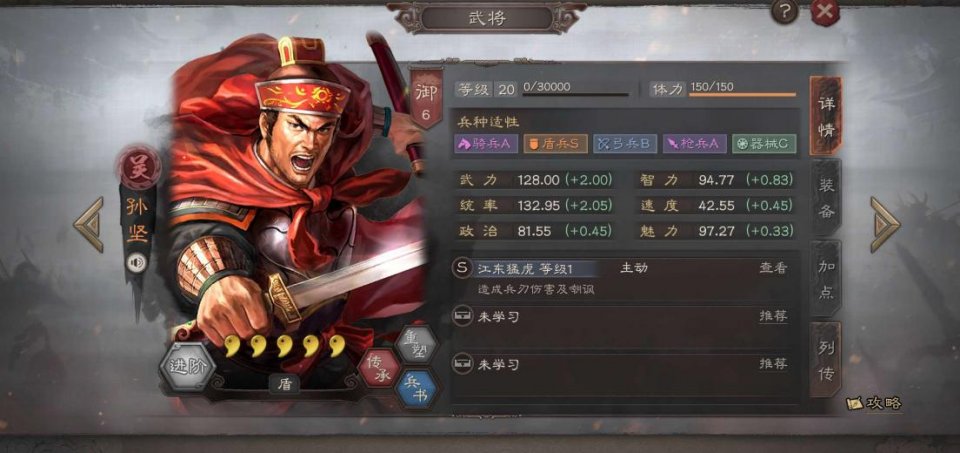Go to the previous general arrow
The image size is (960, 453).
click(89, 225)
